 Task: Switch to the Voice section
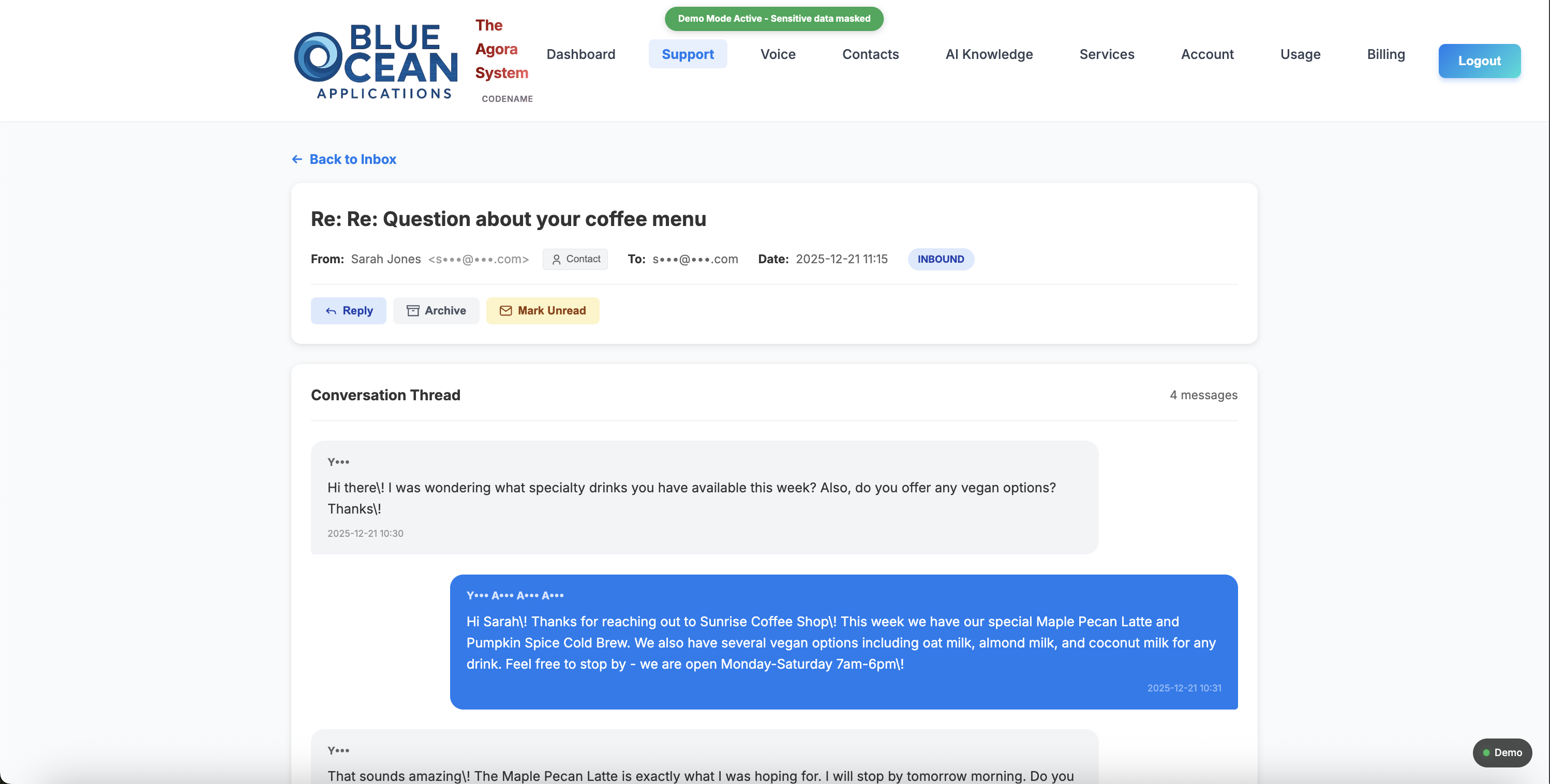(778, 54)
